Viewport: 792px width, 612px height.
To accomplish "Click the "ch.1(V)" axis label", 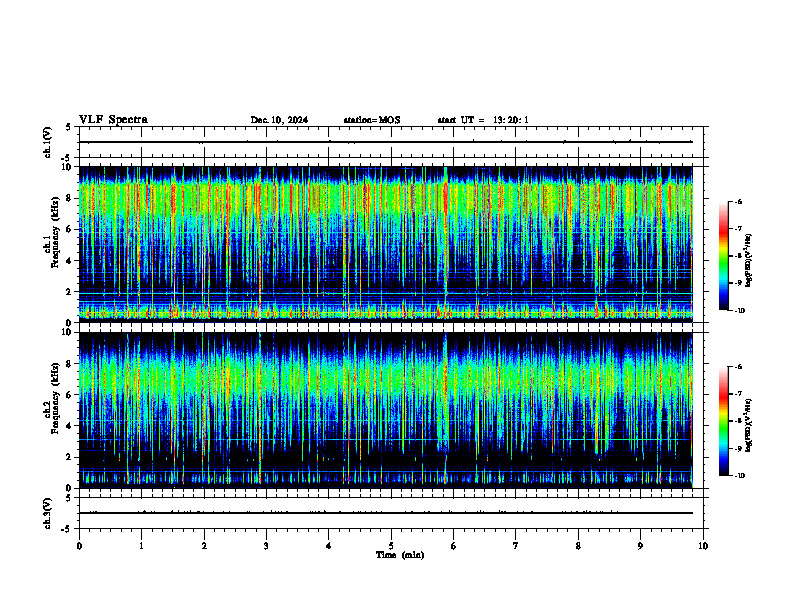I will click(x=48, y=142).
